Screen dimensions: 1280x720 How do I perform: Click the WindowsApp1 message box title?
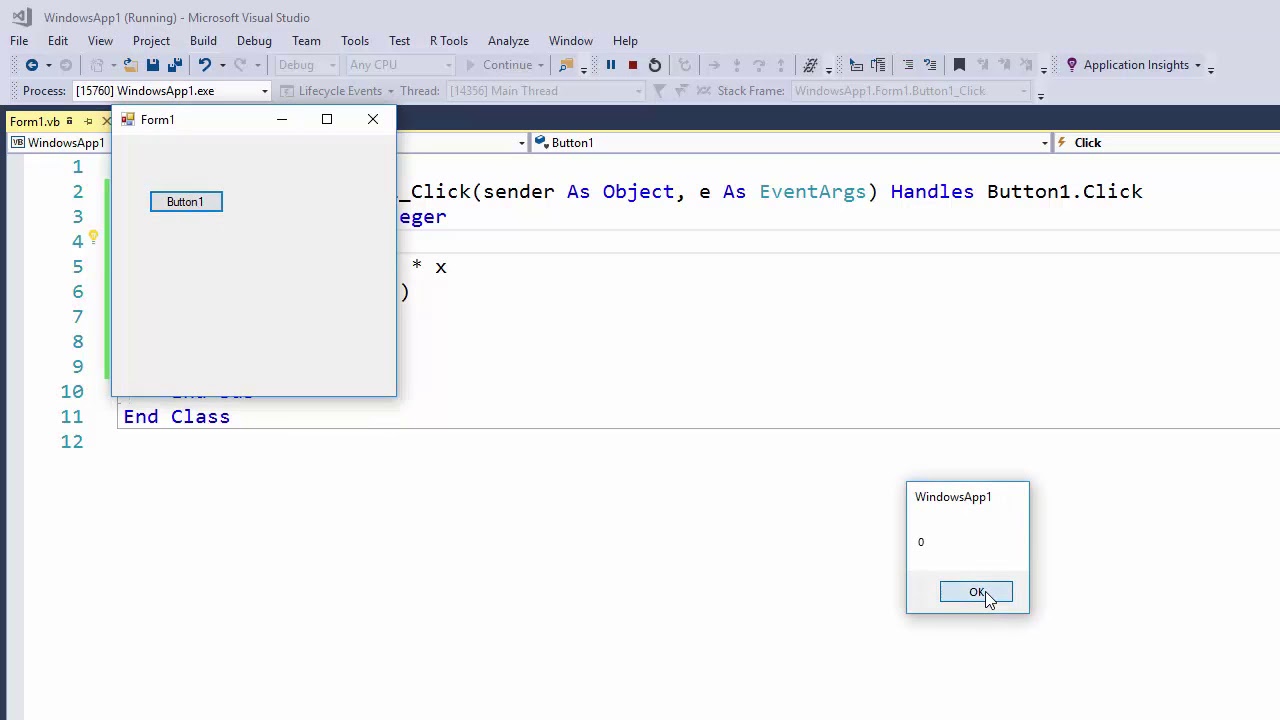click(953, 497)
